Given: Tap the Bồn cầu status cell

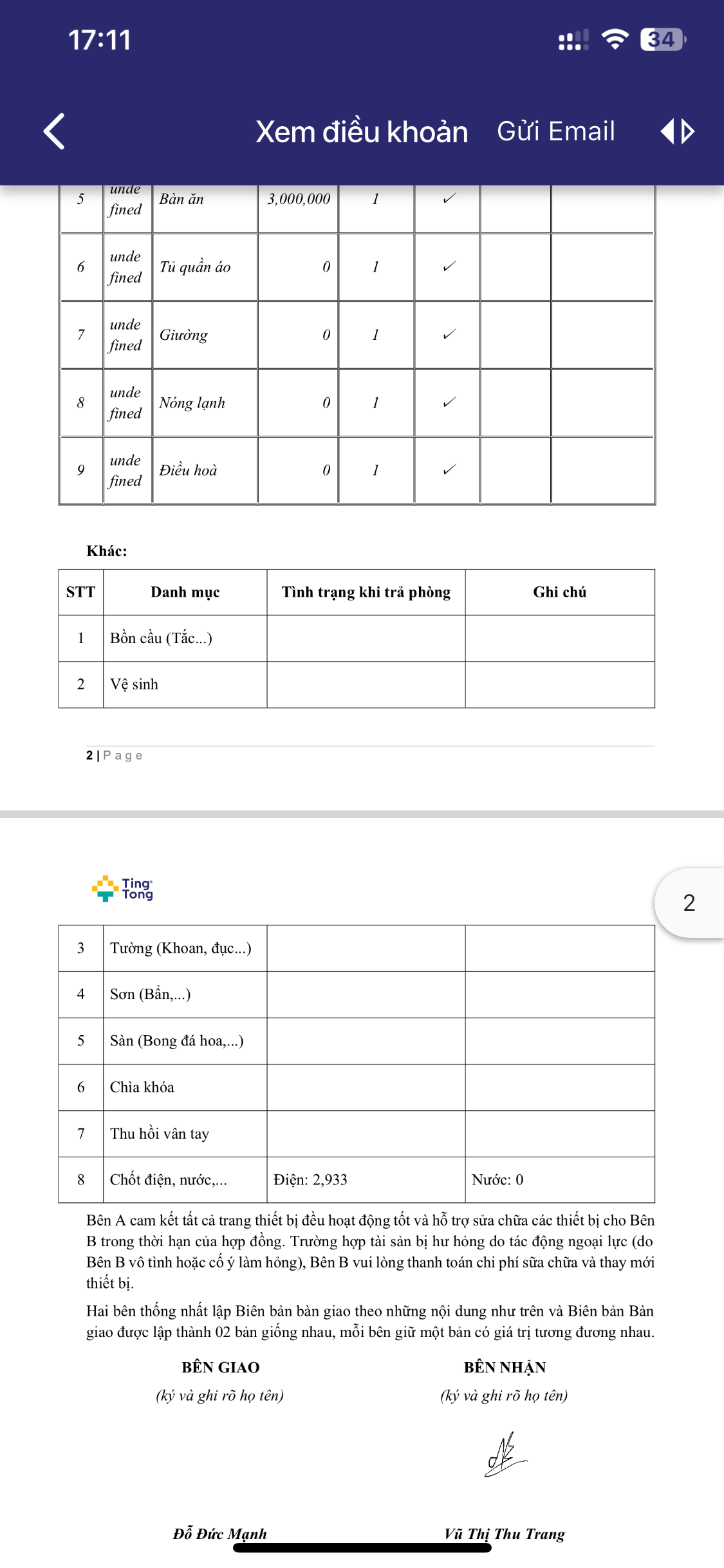Looking at the screenshot, I should [x=366, y=638].
